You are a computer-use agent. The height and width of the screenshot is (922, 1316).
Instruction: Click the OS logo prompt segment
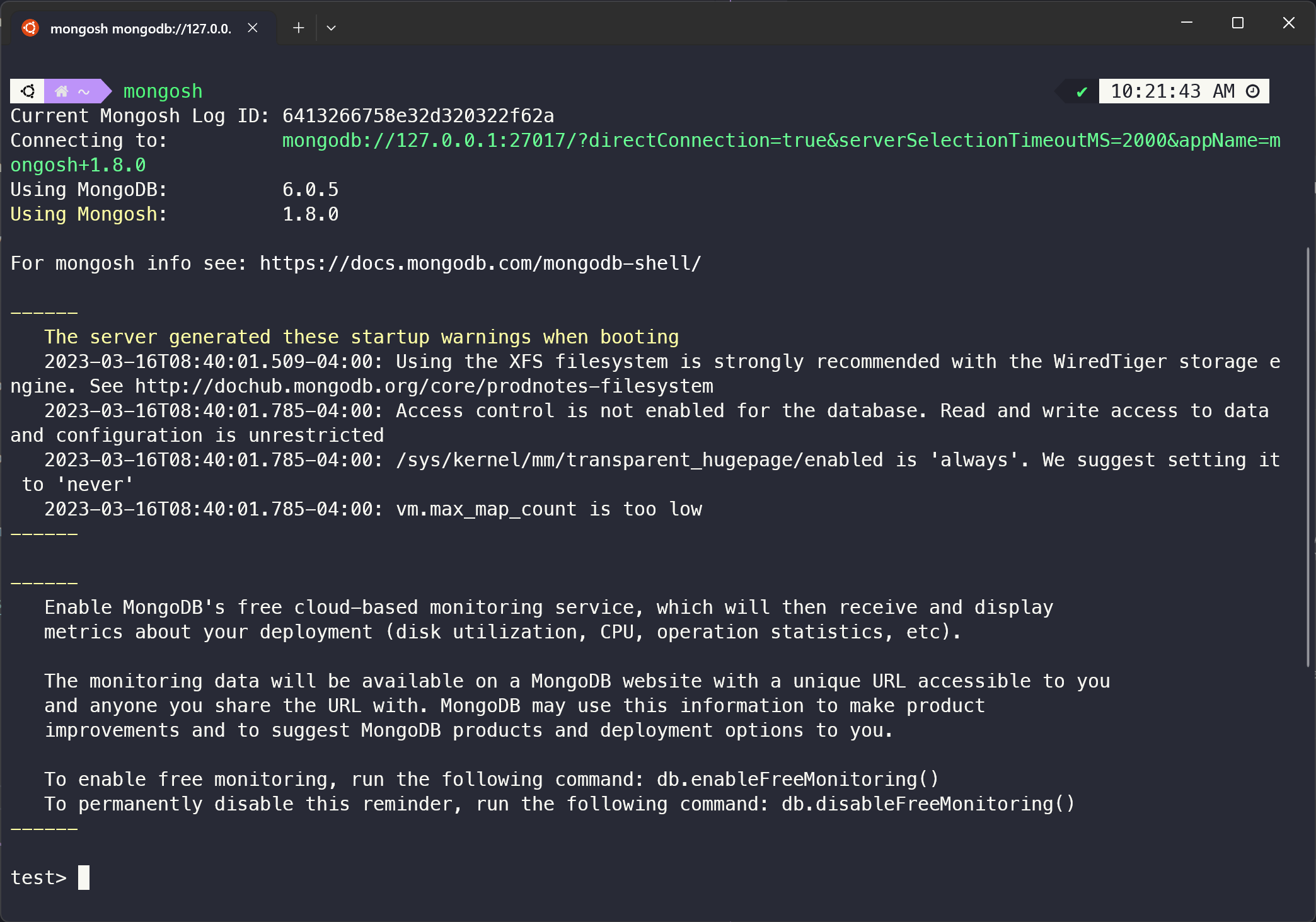click(28, 91)
